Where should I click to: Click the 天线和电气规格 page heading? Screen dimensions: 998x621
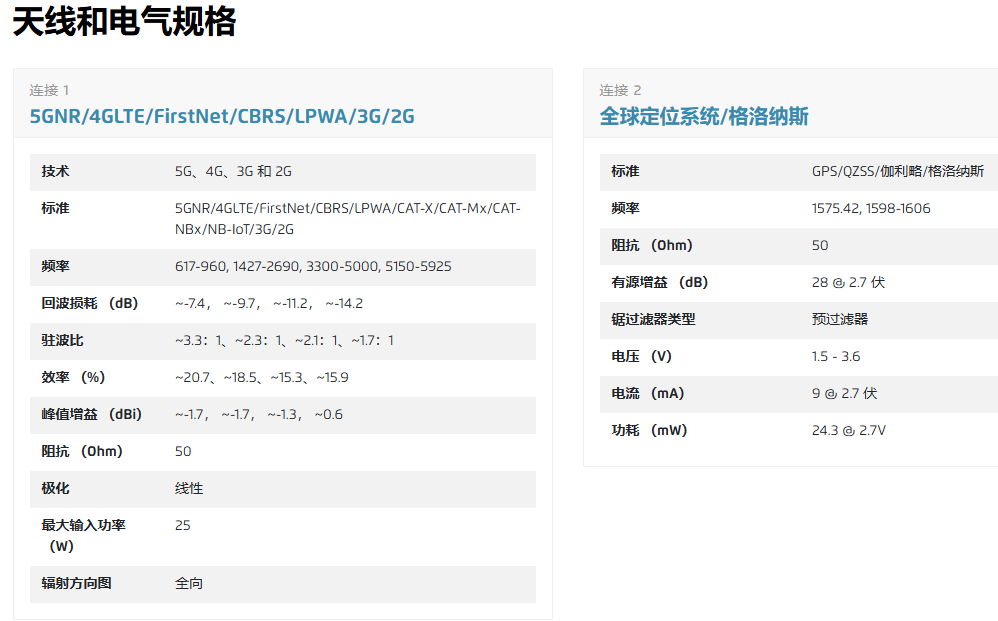[x=125, y=22]
